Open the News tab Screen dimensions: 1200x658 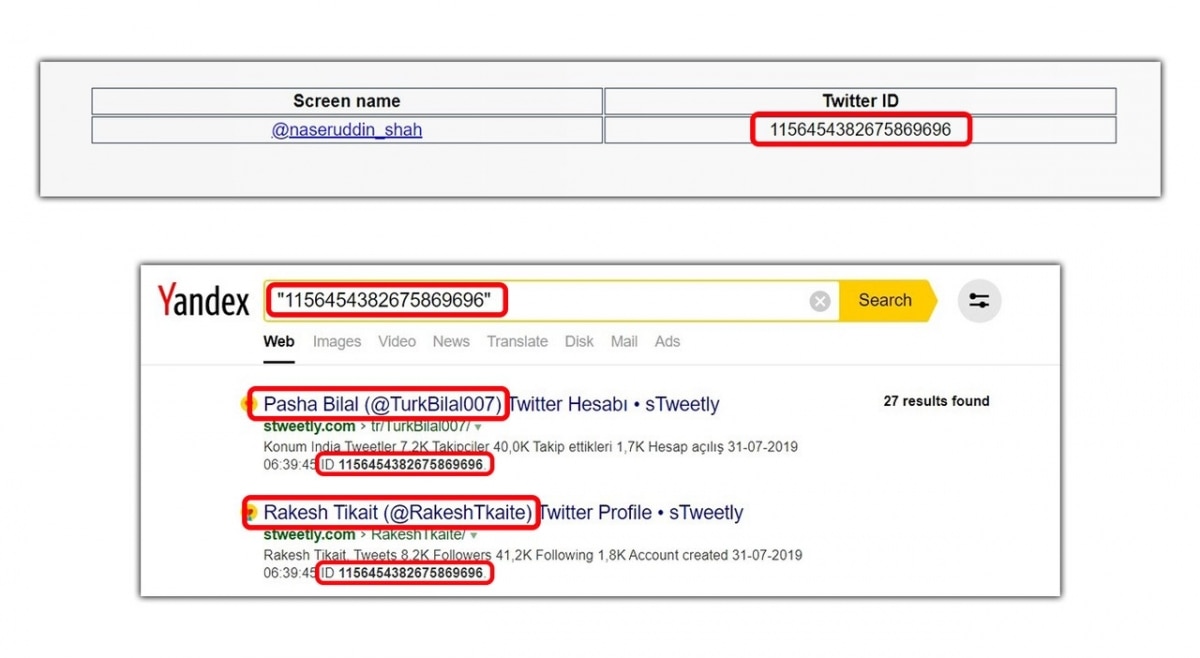tap(451, 341)
